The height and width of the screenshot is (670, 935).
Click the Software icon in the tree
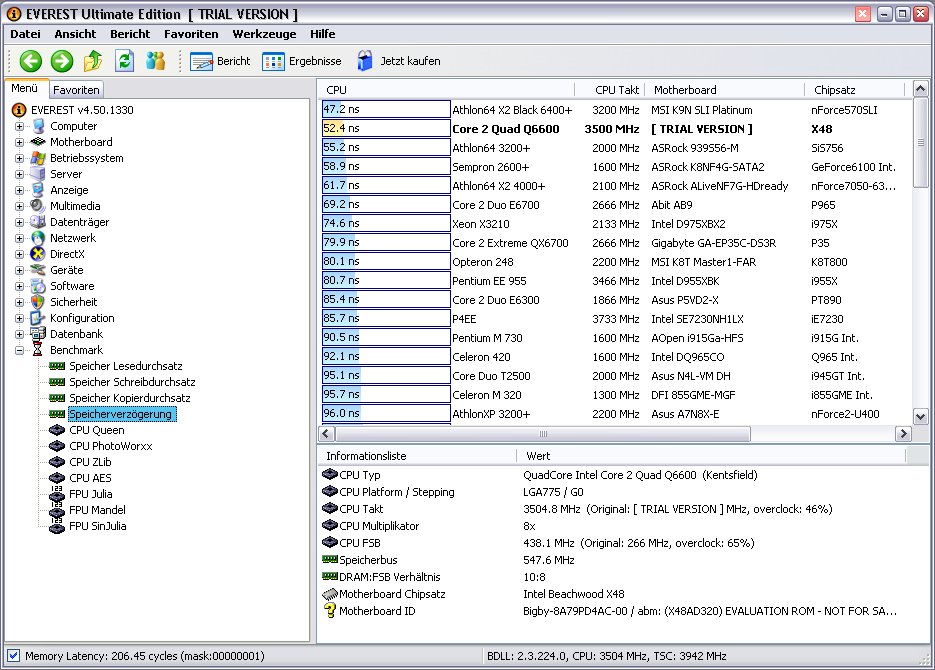click(38, 286)
